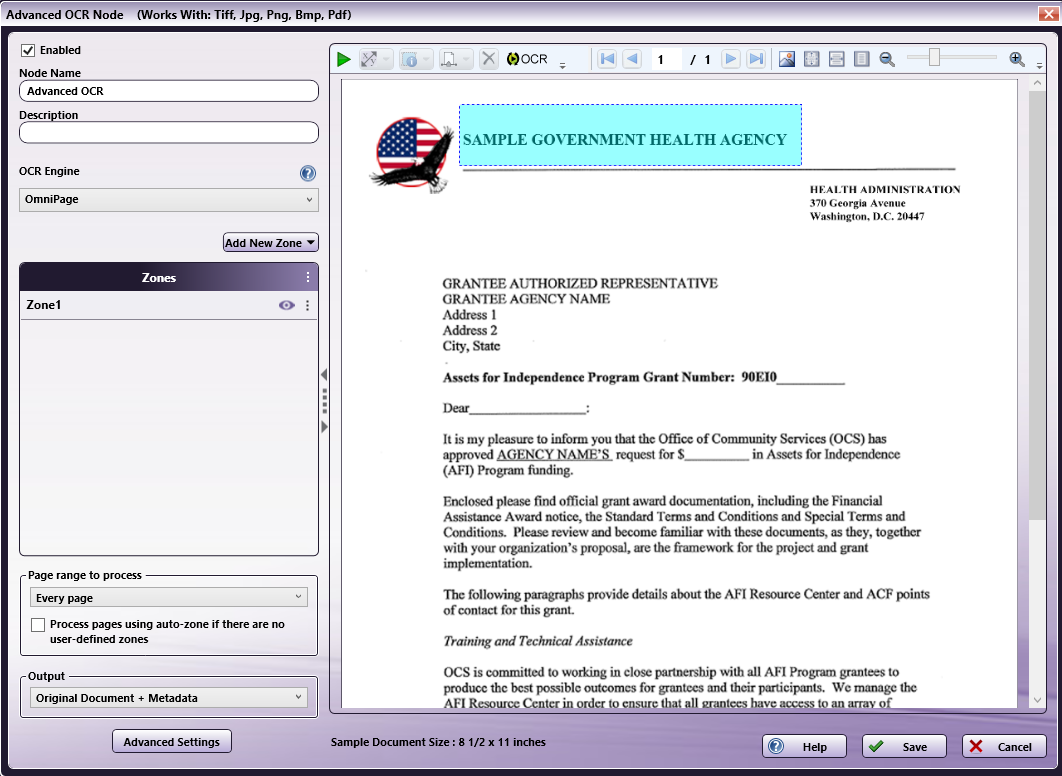This screenshot has height=776, width=1062.
Task: Click the Save button
Action: [904, 747]
